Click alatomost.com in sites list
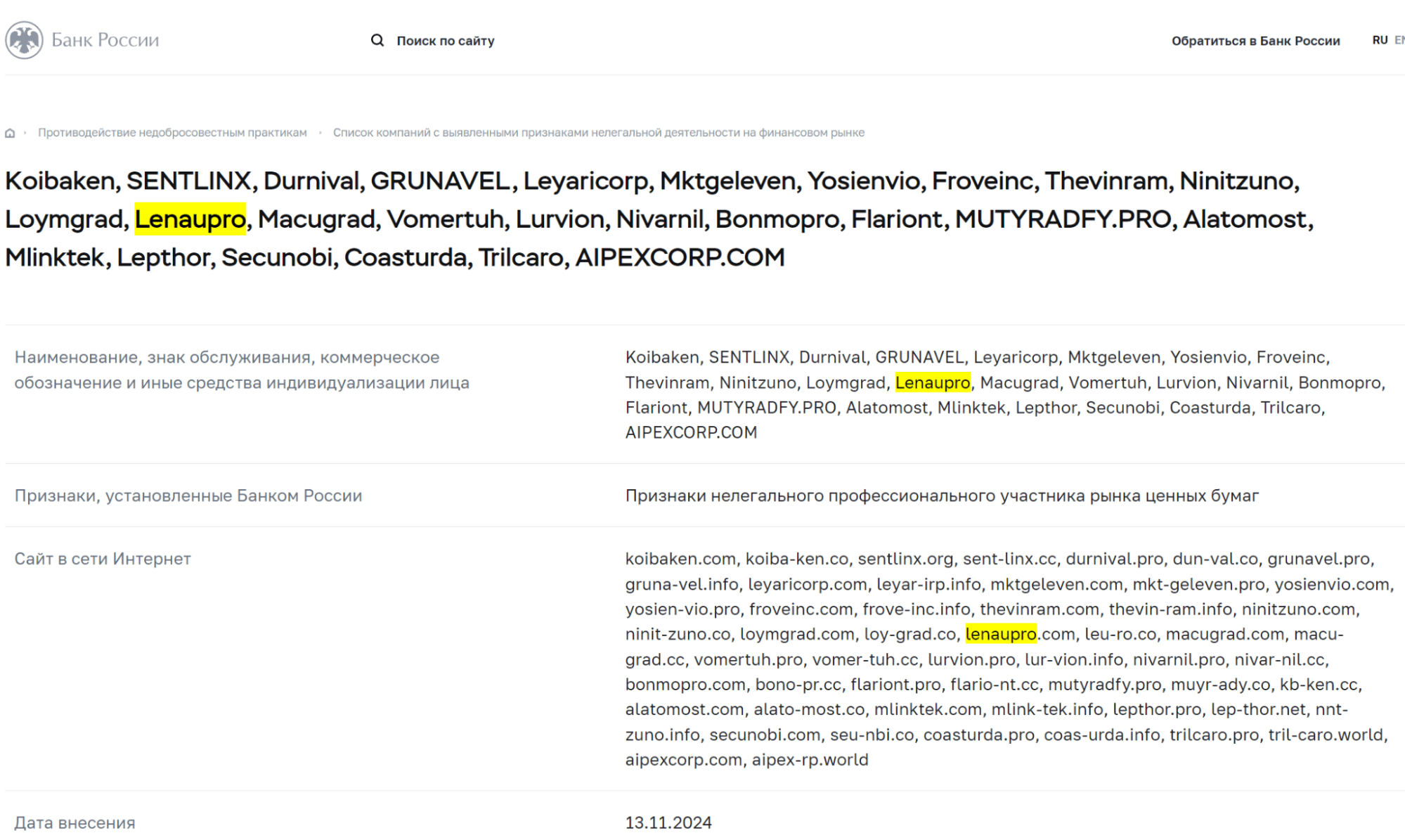Viewport: 1405px width, 840px height. click(x=685, y=709)
